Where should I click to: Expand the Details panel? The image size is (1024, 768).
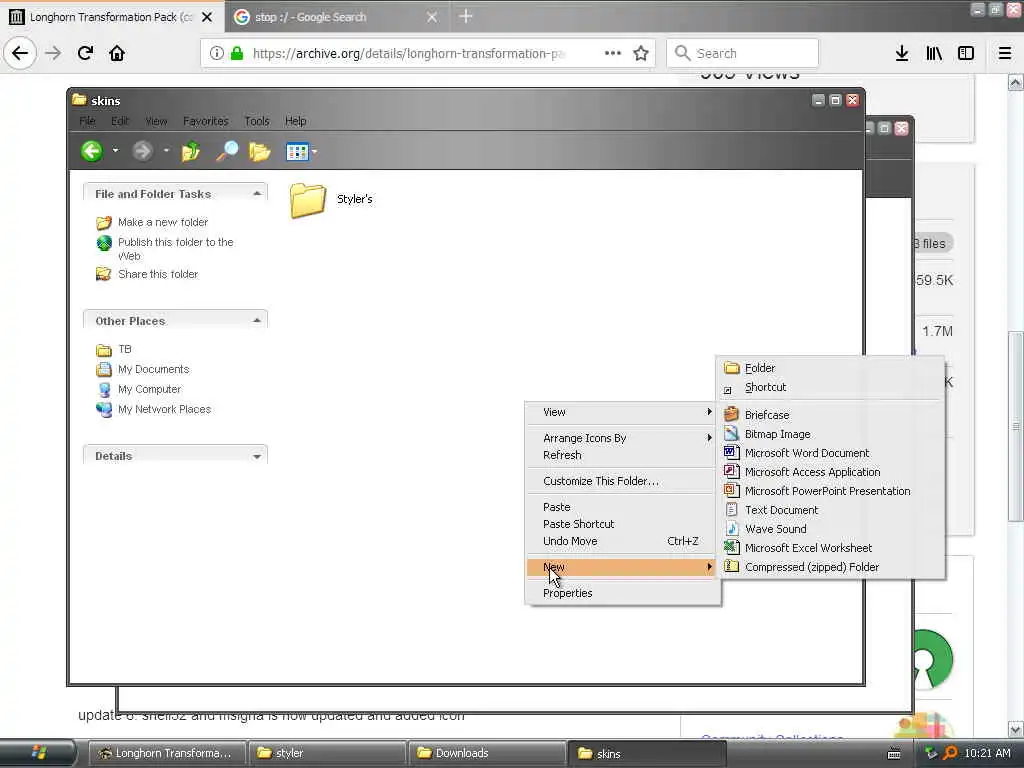pos(257,456)
